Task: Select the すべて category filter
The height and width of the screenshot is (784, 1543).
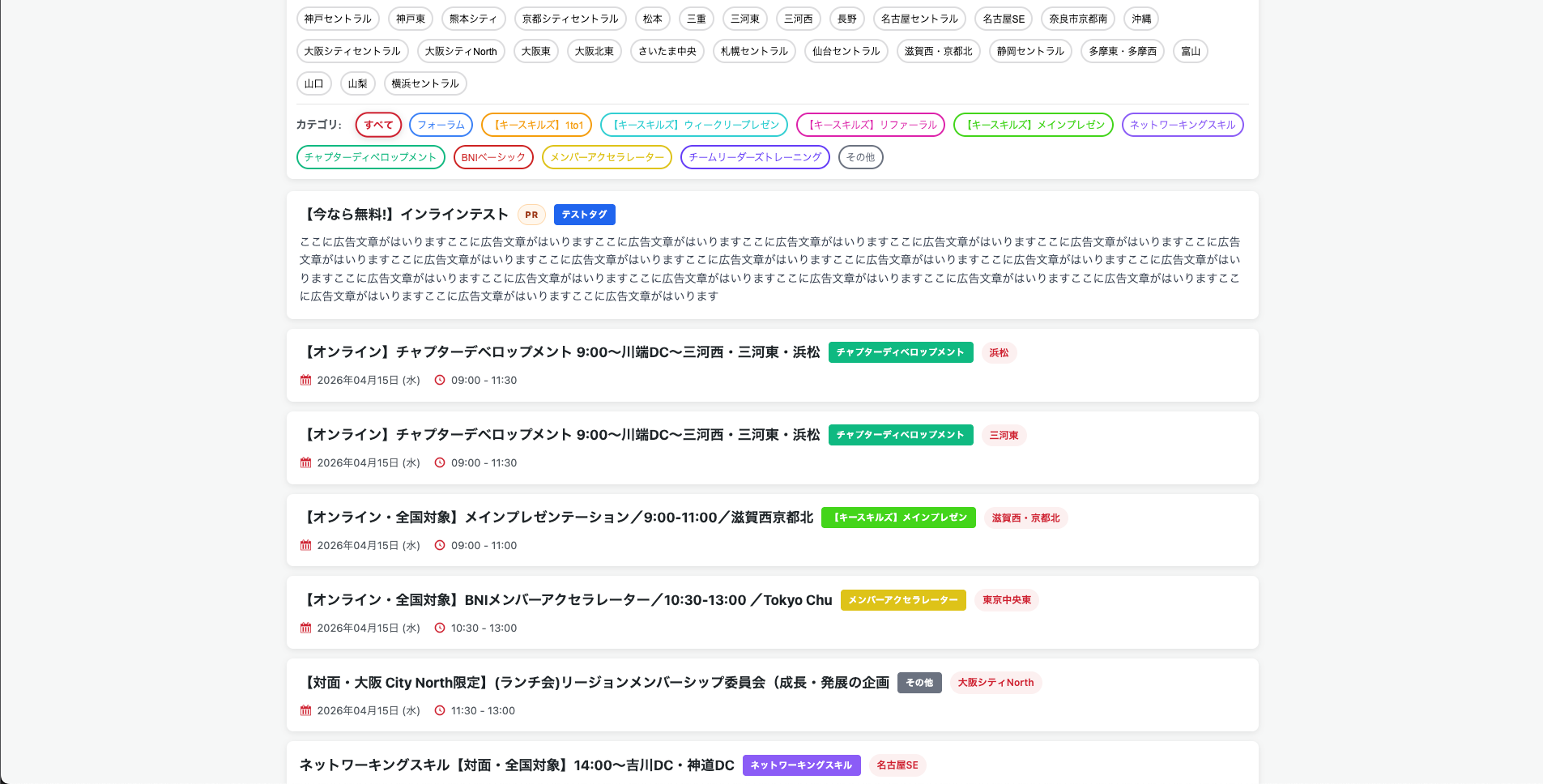Action: [x=378, y=124]
